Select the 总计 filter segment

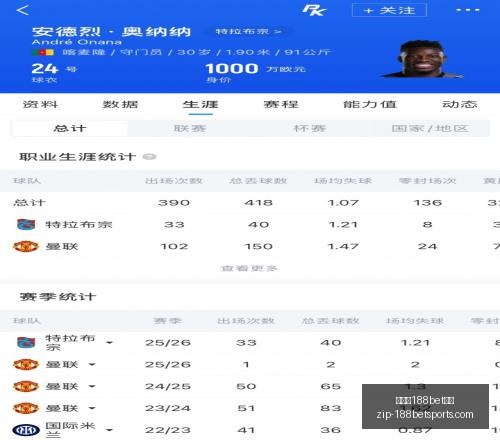(x=70, y=128)
